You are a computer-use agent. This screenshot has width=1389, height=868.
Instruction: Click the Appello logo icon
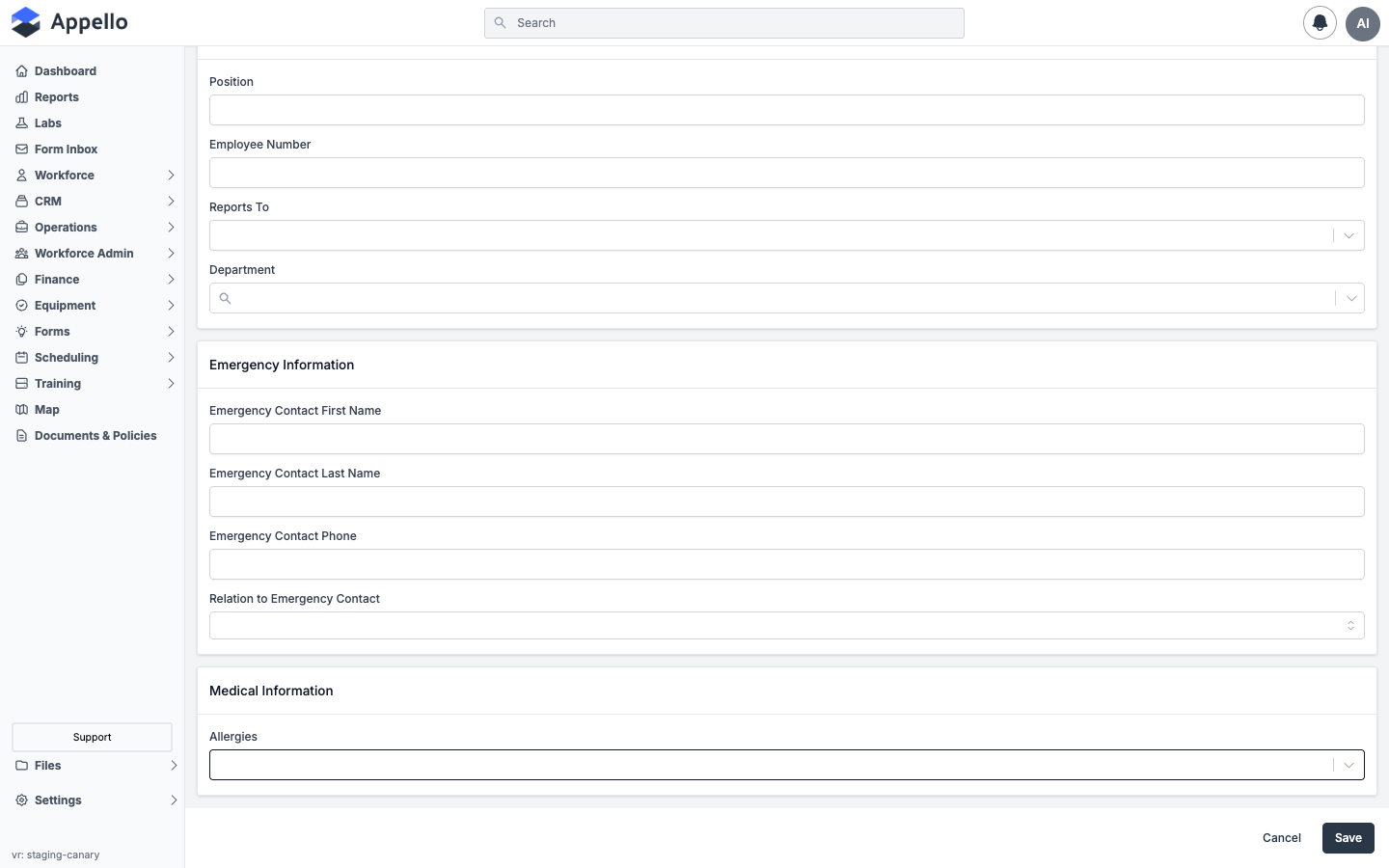coord(26,22)
